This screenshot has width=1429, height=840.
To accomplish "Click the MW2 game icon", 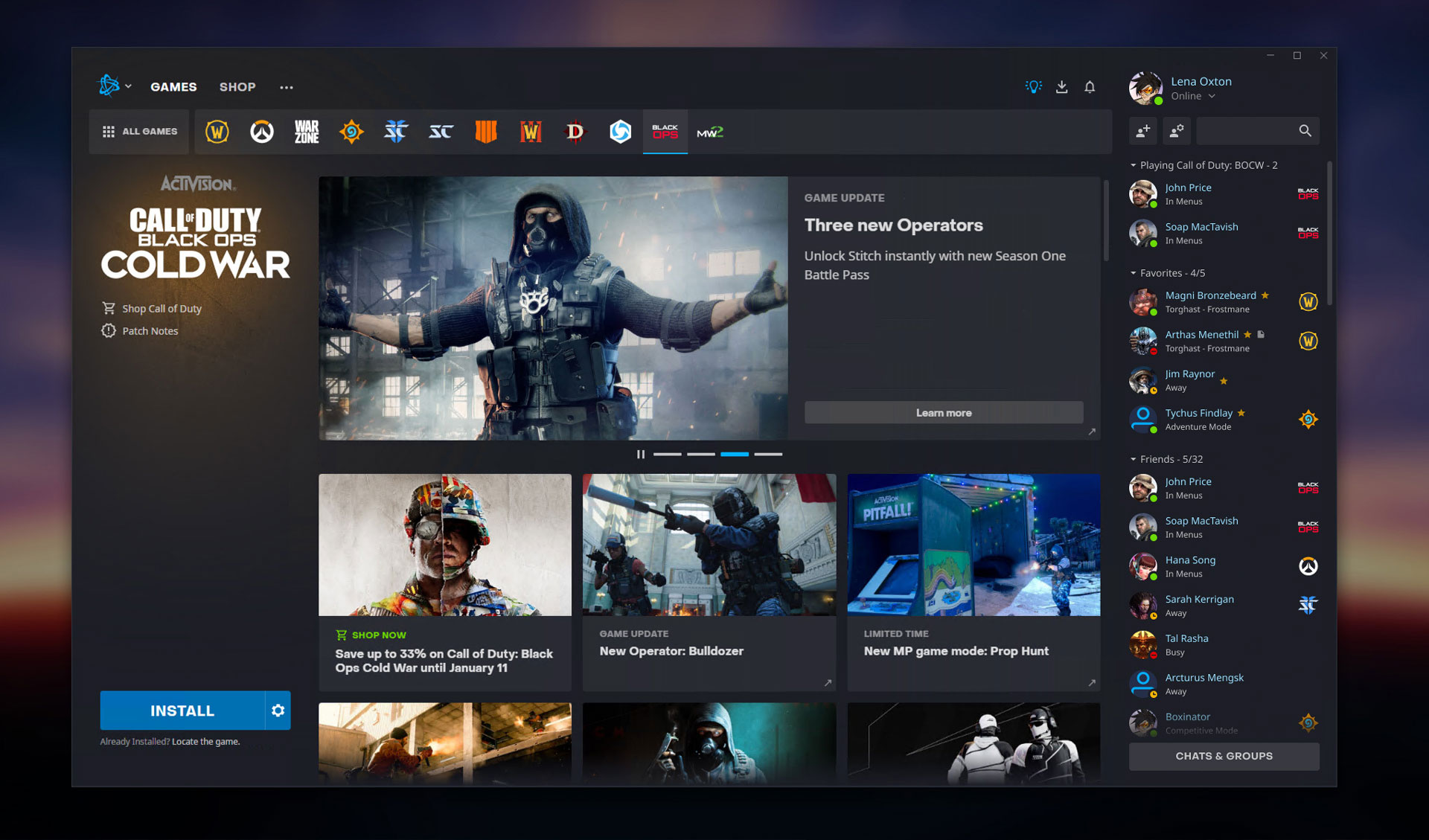I will [710, 131].
